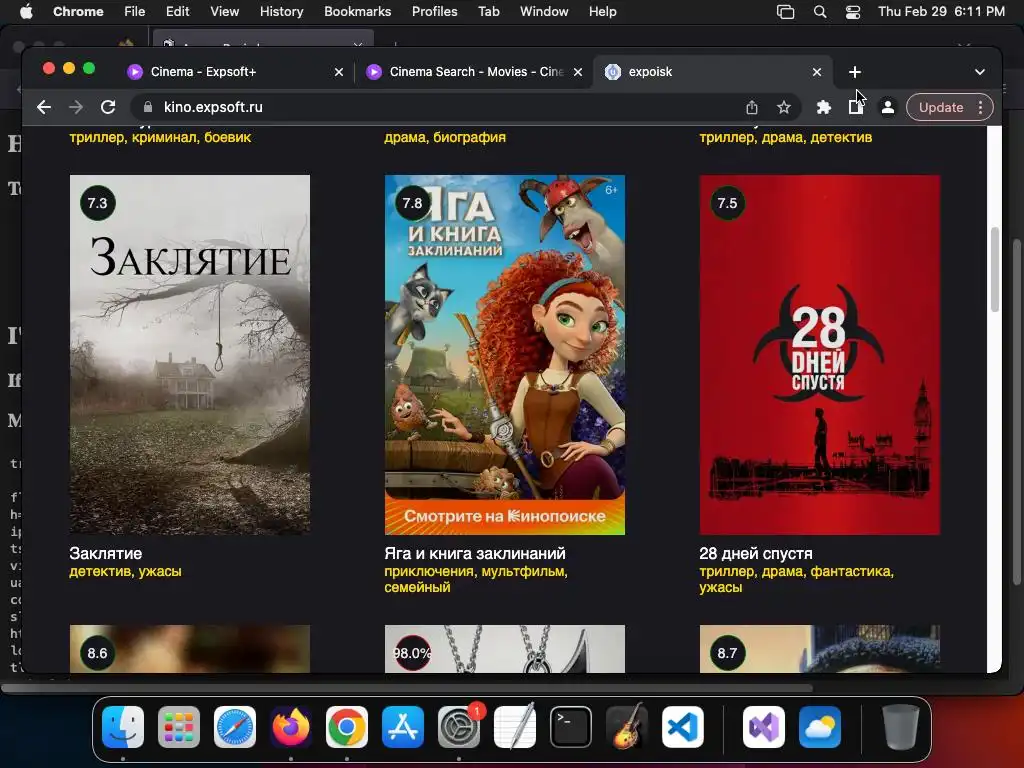This screenshot has width=1024, height=768.
Task: Open the Chrome profile avatar icon
Action: pyautogui.click(x=888, y=107)
